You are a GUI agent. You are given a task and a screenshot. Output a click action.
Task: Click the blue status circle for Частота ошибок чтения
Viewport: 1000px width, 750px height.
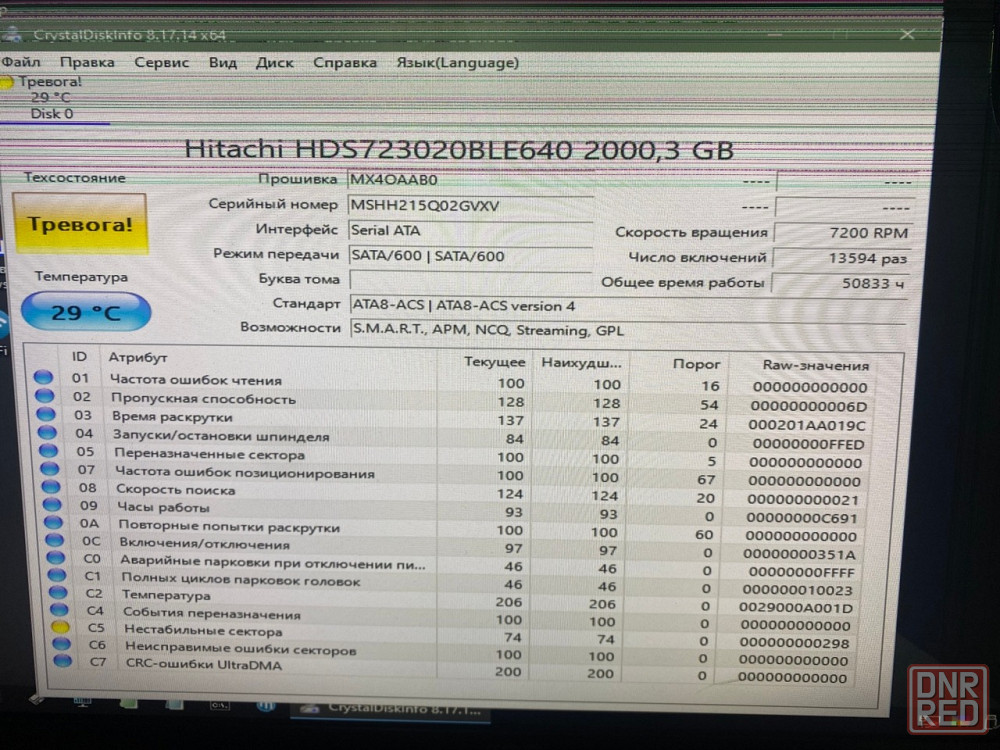pos(43,378)
